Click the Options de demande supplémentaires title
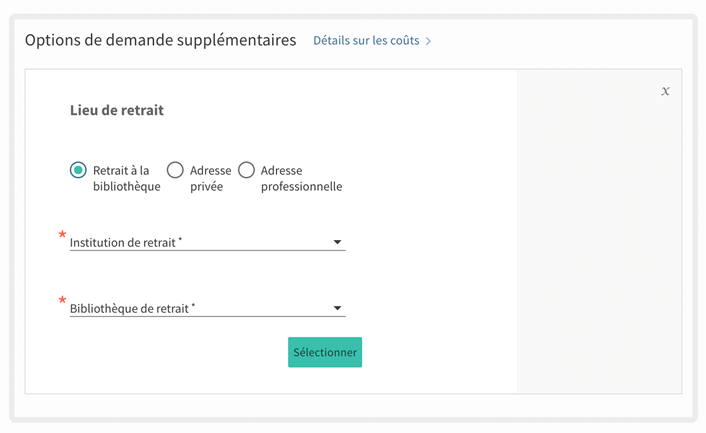This screenshot has height=433, width=706. 160,40
